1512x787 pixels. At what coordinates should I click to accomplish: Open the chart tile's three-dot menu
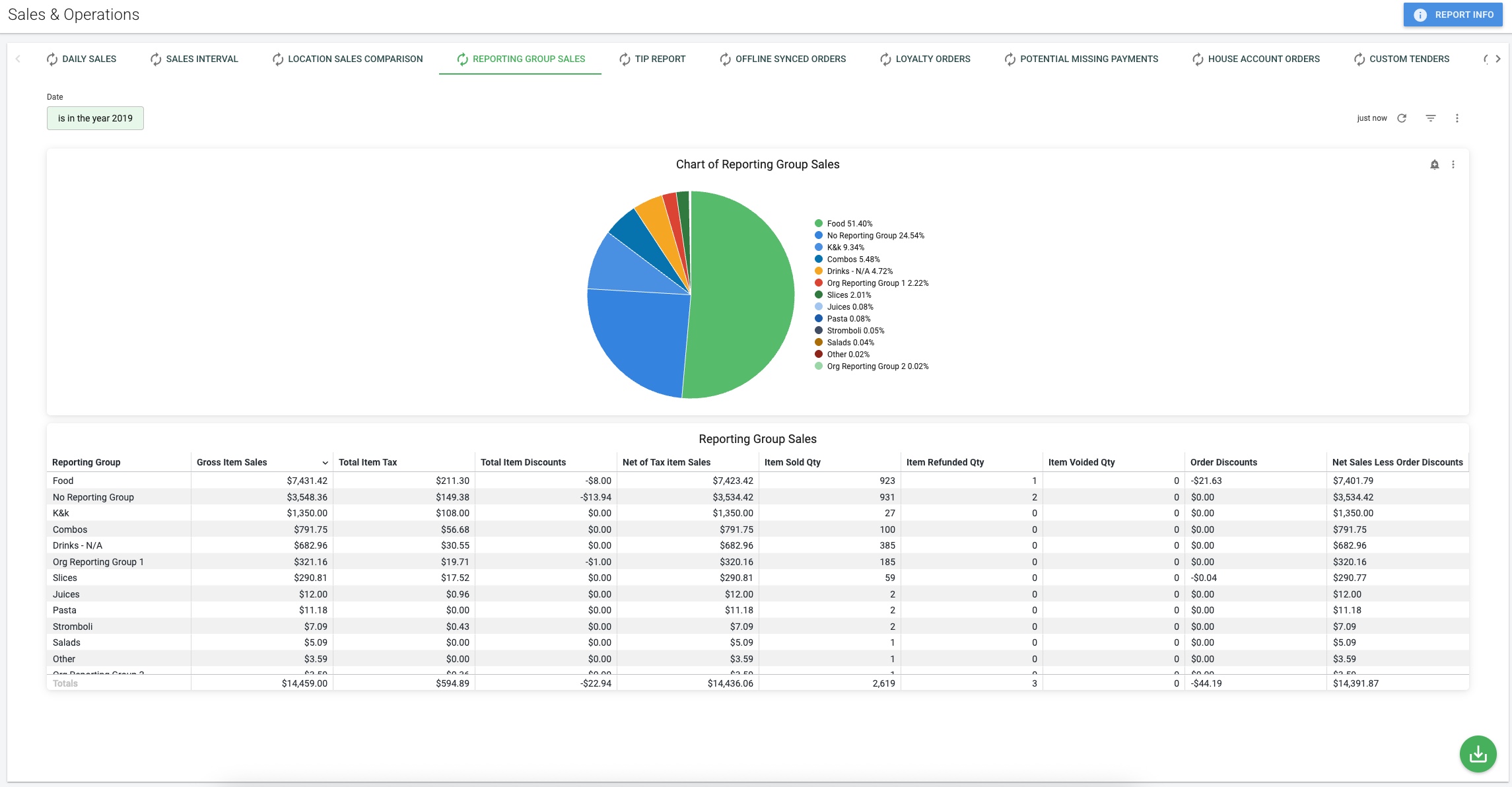click(x=1453, y=164)
